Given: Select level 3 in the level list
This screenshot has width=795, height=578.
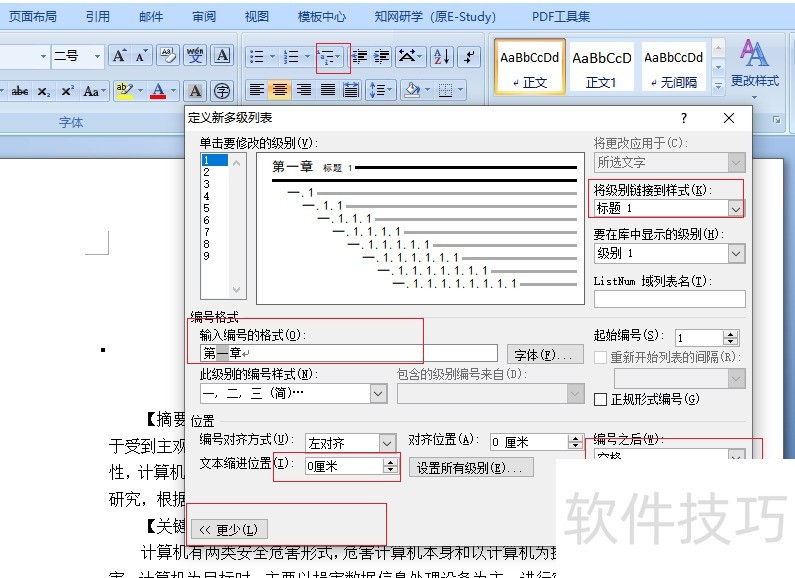Looking at the screenshot, I should coord(207,184).
